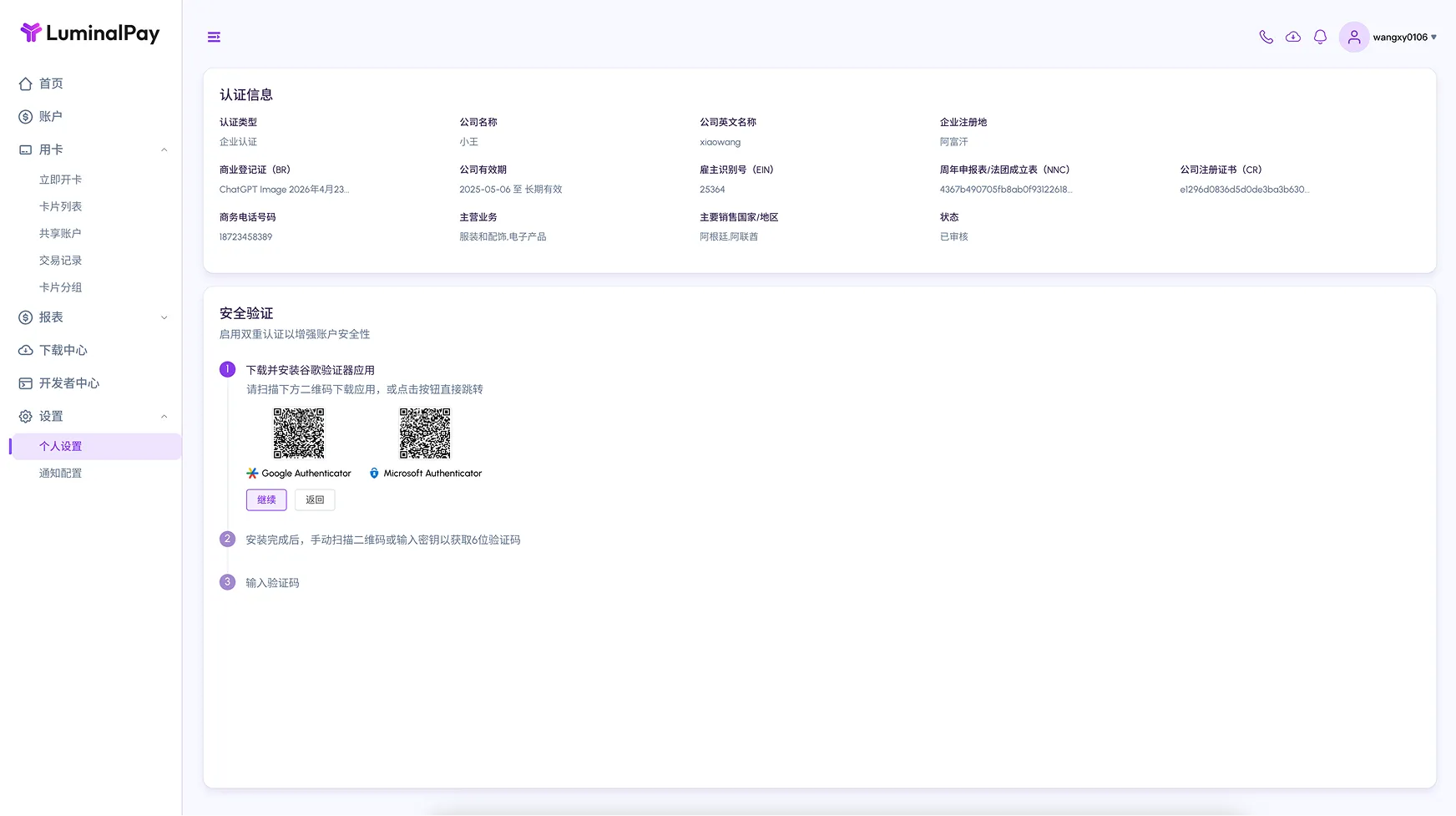The height and width of the screenshot is (816, 1456).
Task: Open the wangxy0106 user dropdown
Action: (x=1405, y=37)
